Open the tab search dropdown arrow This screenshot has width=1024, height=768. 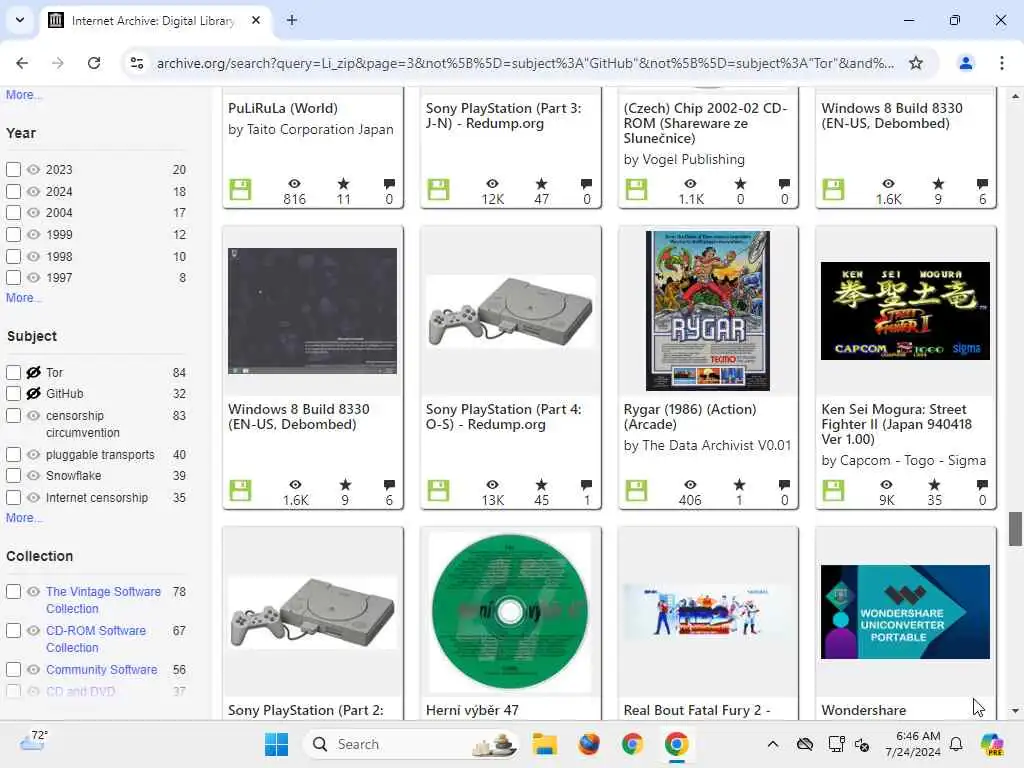20,20
